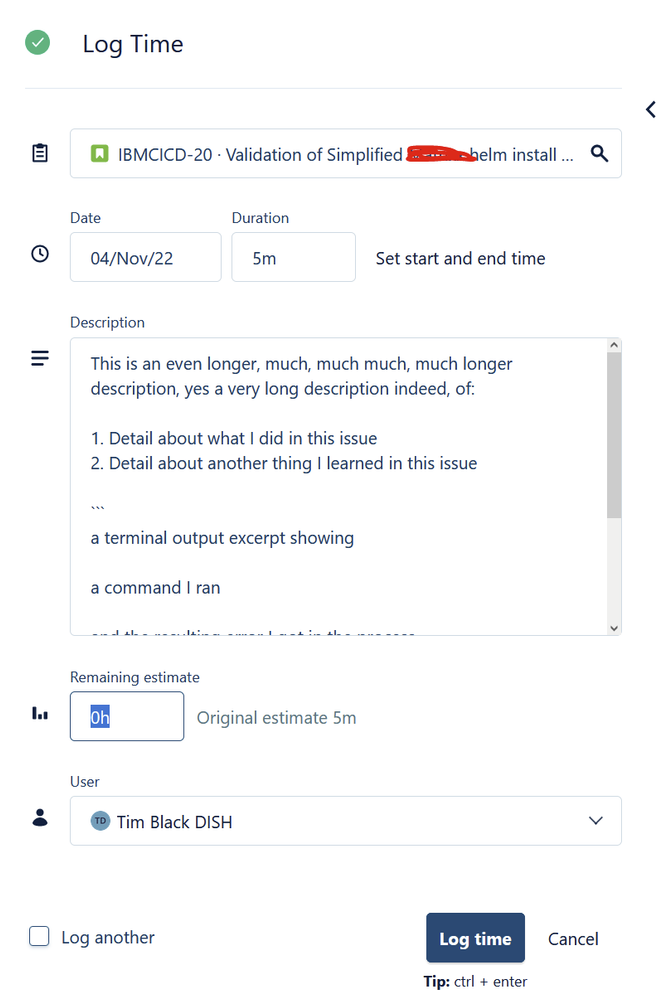Submit with the Log time button
This screenshot has height=999, width=662.
point(475,938)
